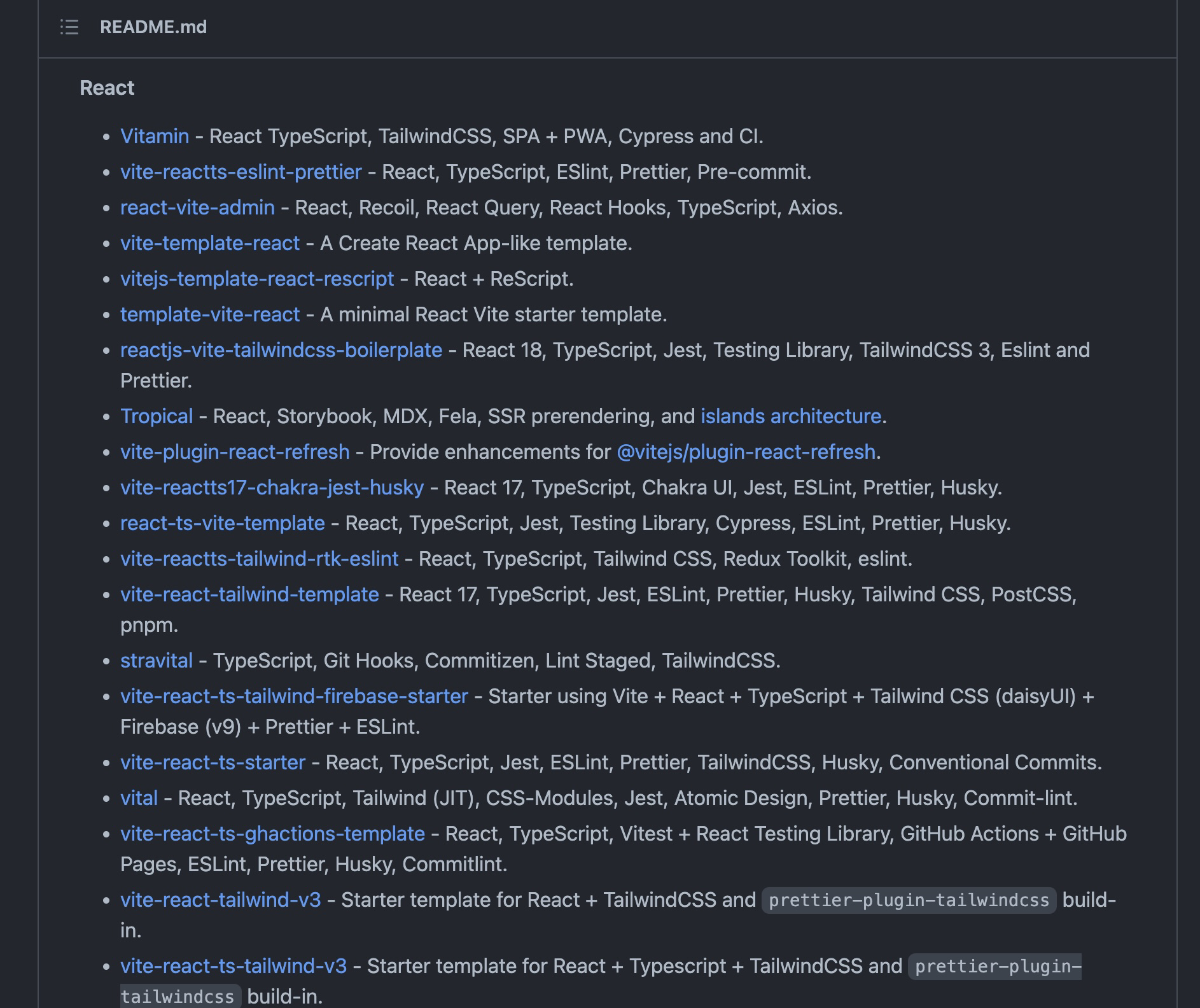Open the react-ts-vite-template link
The width and height of the screenshot is (1200, 1008).
tap(223, 523)
